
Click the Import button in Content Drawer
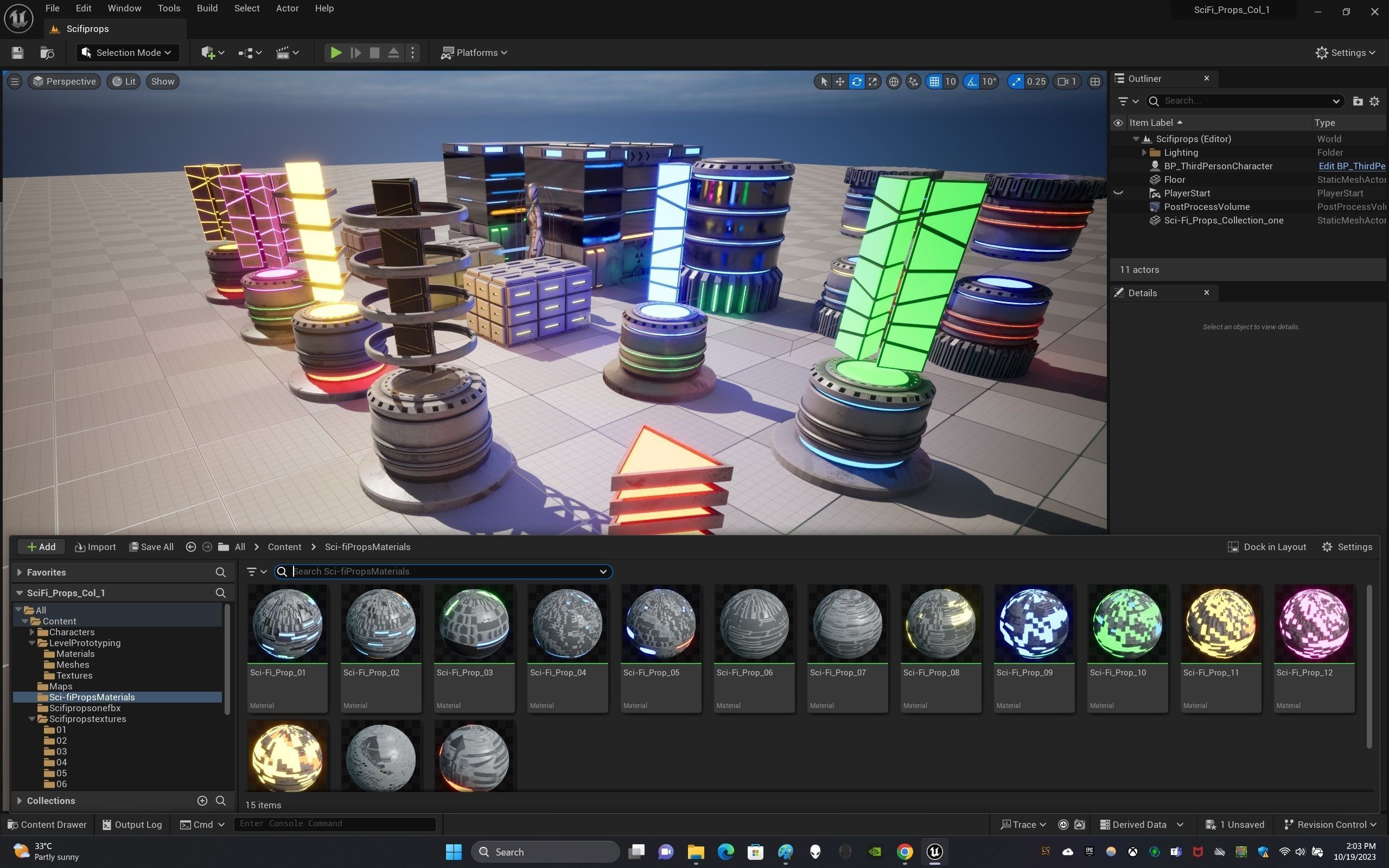(95, 547)
